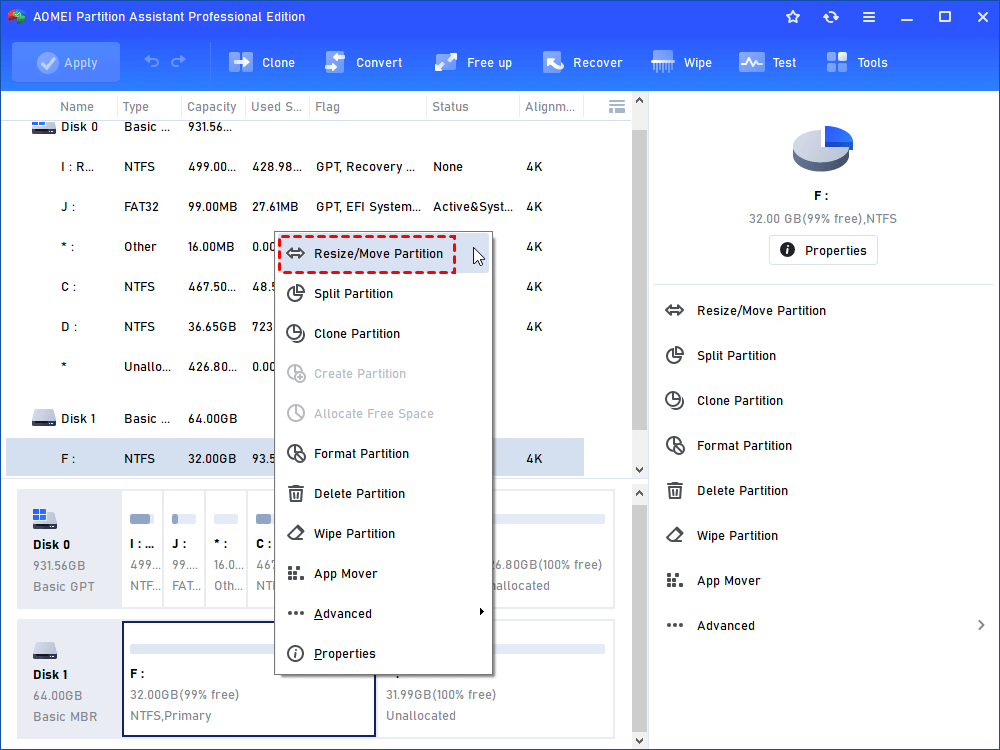
Task: Click Format Partition in right panel
Action: tap(744, 446)
